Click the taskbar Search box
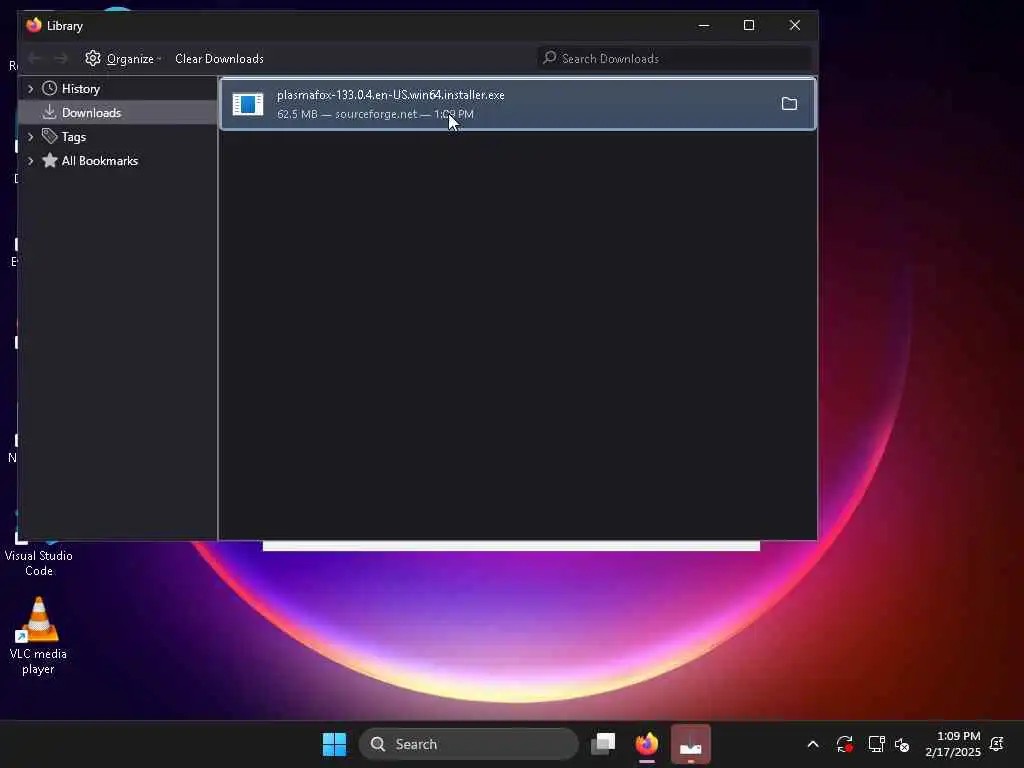This screenshot has height=768, width=1024. (x=468, y=744)
